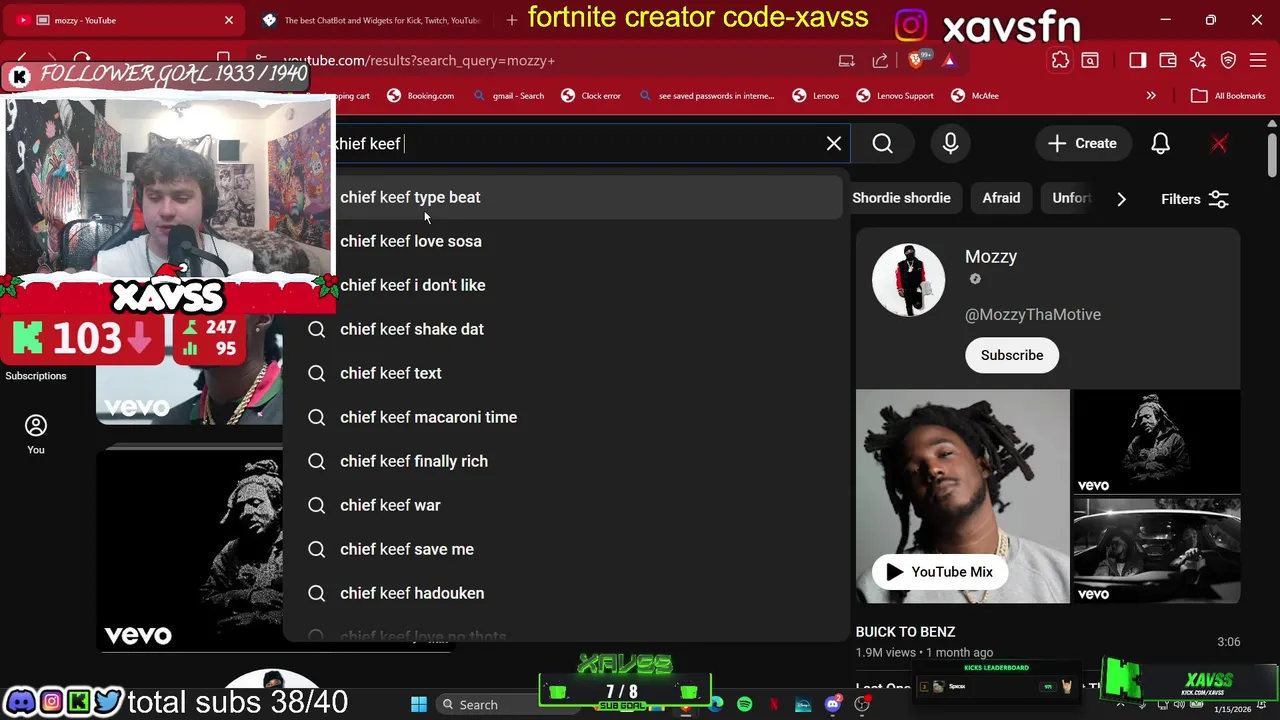Open the @MozzyThaMotive channel handle
This screenshot has width=1280, height=720.
coord(1033,314)
